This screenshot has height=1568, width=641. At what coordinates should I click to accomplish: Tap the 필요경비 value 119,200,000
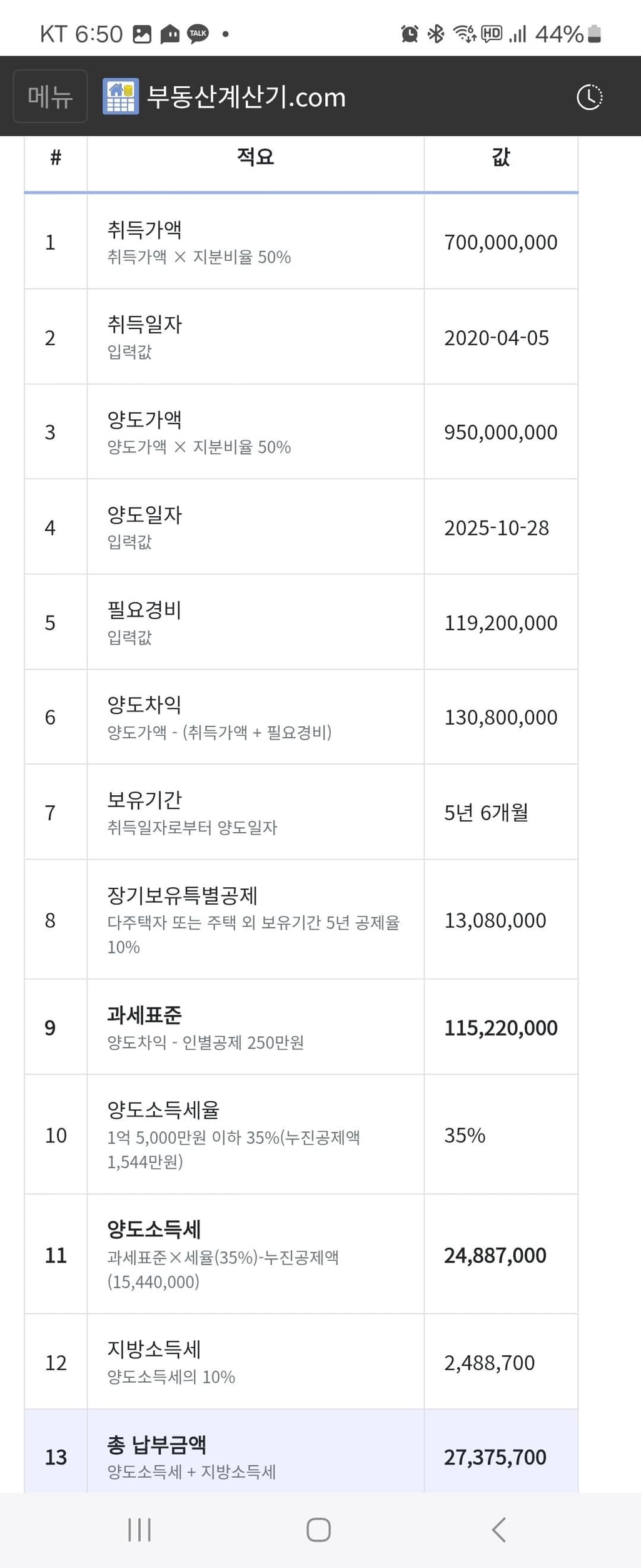pos(500,623)
